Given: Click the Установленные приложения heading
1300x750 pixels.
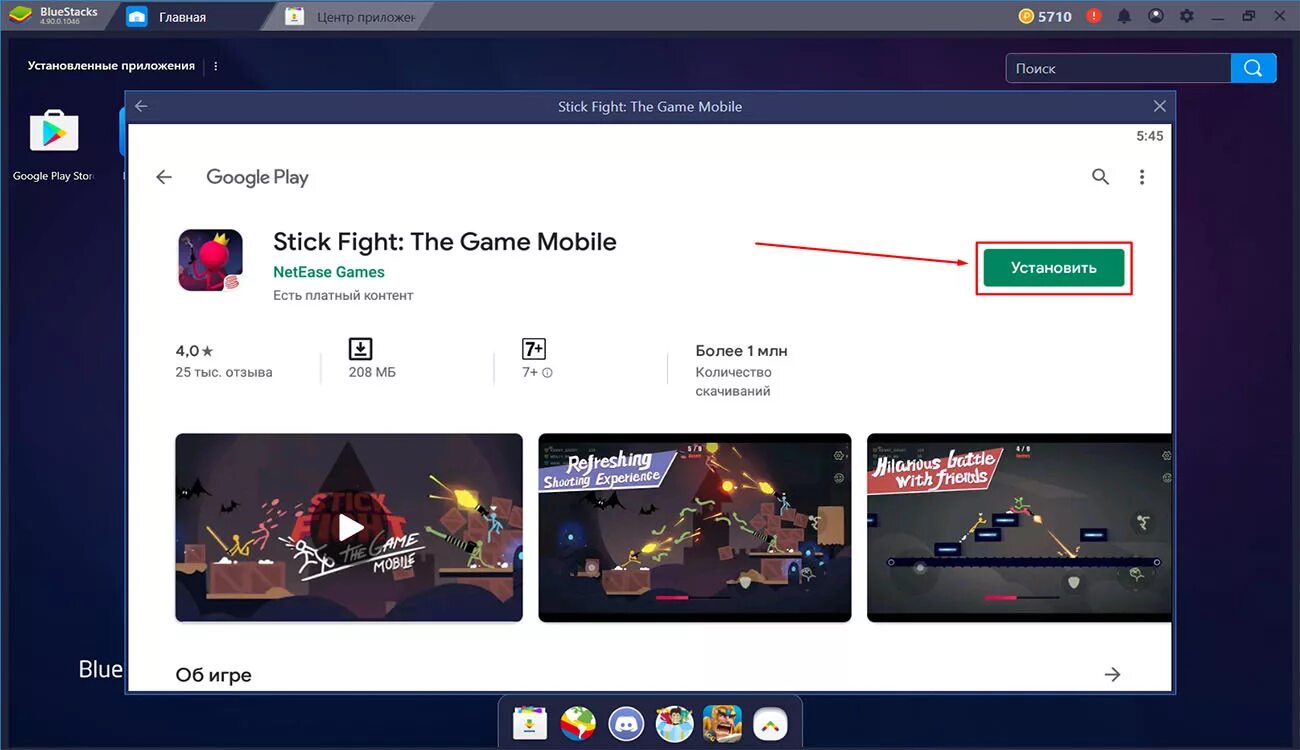Looking at the screenshot, I should [111, 66].
